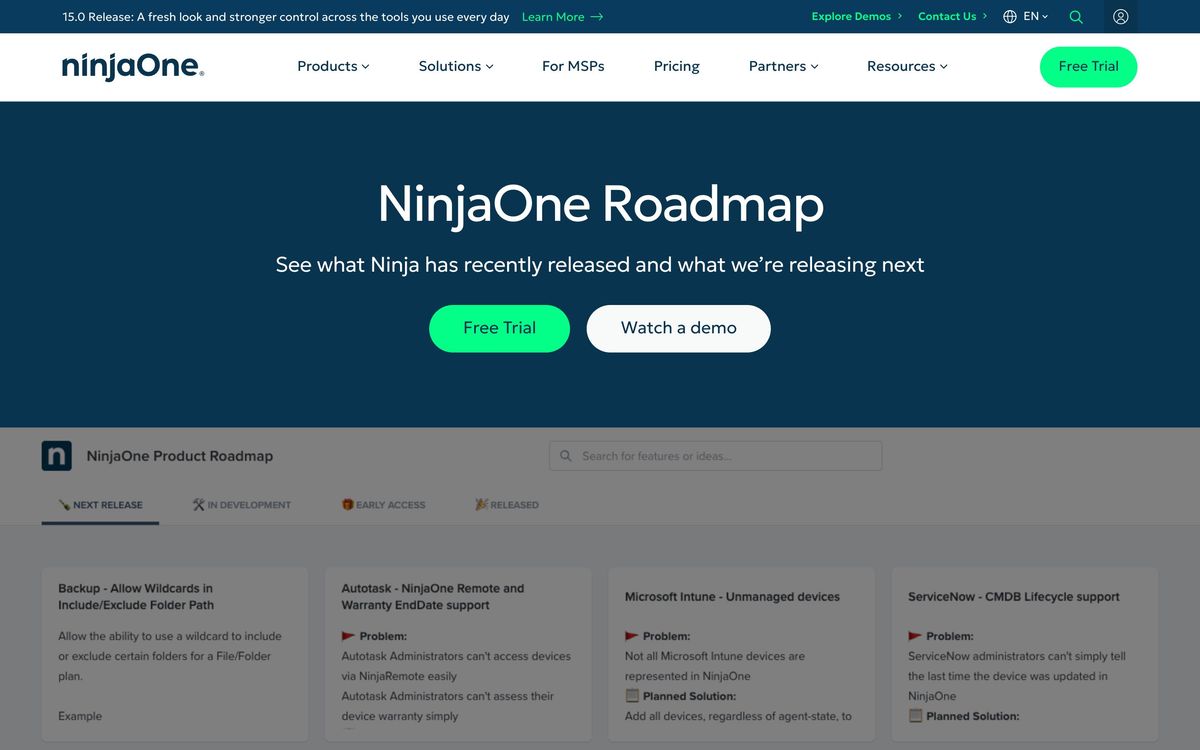Open the Autotask - NinjaOne Remote card title

coord(433,597)
